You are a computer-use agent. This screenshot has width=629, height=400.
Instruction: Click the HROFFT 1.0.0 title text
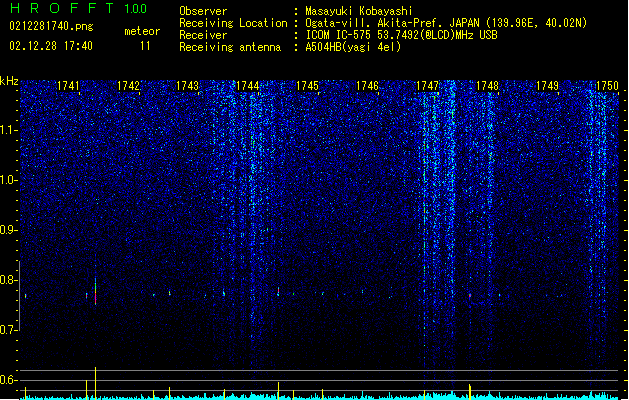(x=79, y=8)
